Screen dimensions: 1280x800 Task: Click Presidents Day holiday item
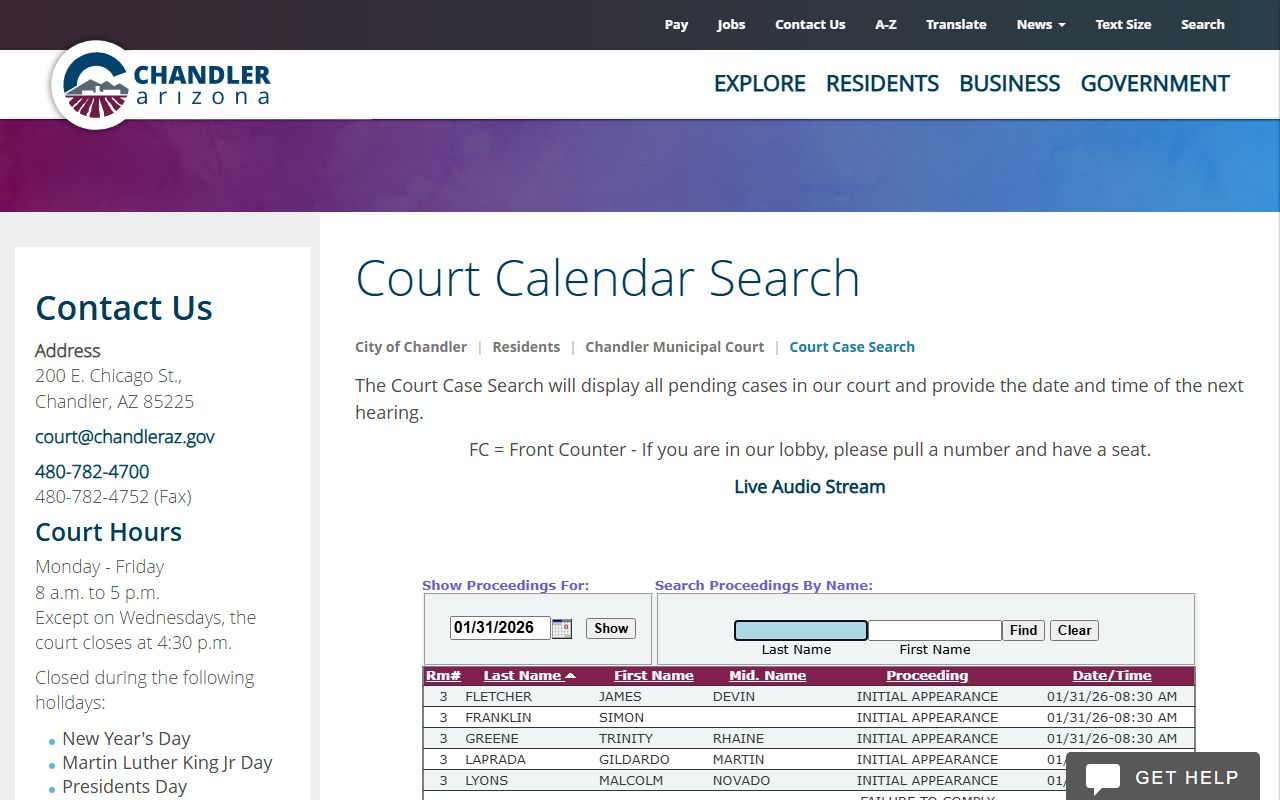tap(125, 787)
